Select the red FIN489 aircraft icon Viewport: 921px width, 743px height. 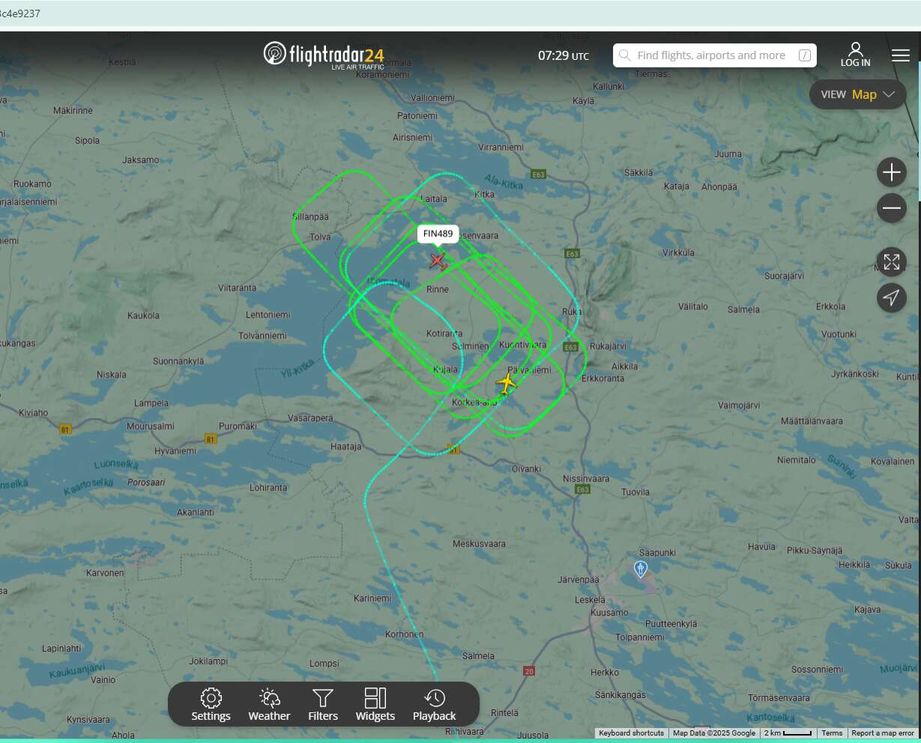pos(437,260)
